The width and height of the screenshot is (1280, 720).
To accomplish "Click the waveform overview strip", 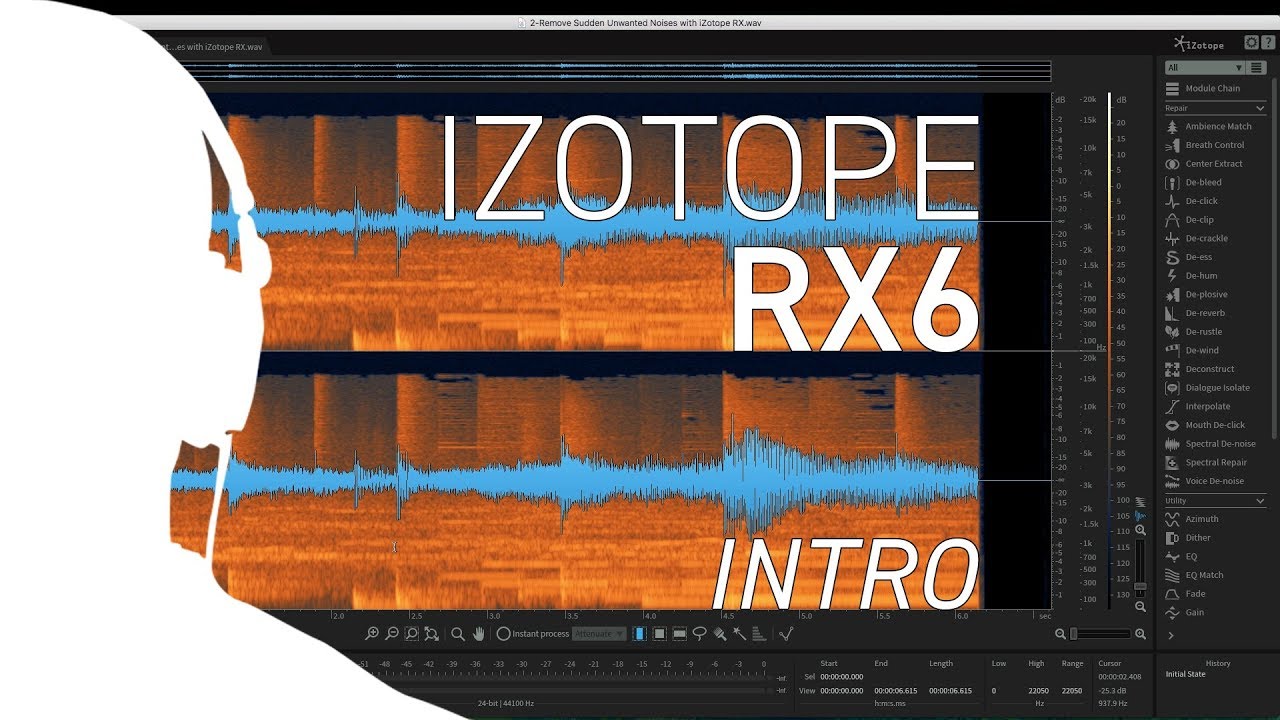I will [610, 72].
